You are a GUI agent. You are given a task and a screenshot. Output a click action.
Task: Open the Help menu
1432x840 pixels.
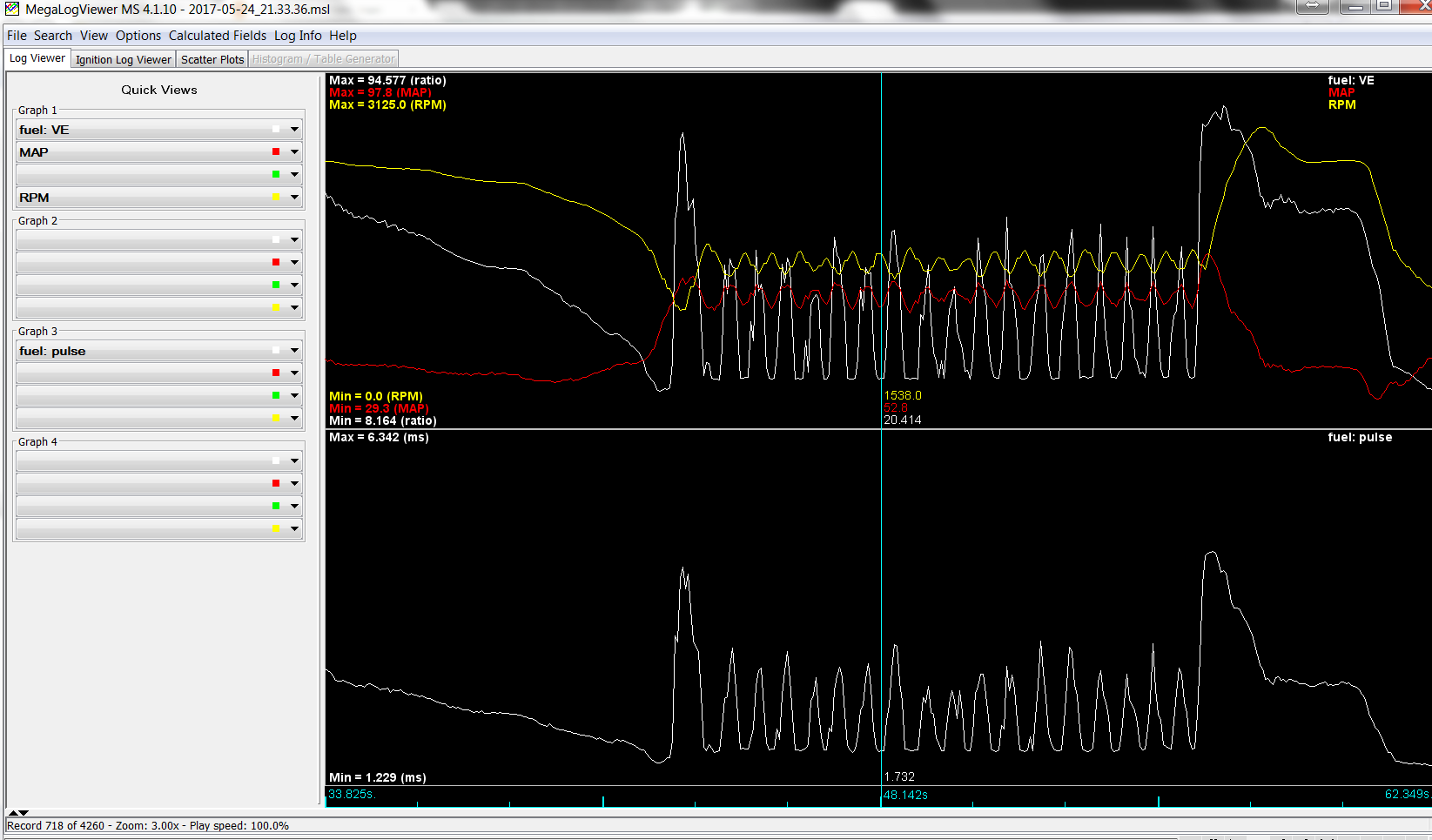[x=343, y=36]
